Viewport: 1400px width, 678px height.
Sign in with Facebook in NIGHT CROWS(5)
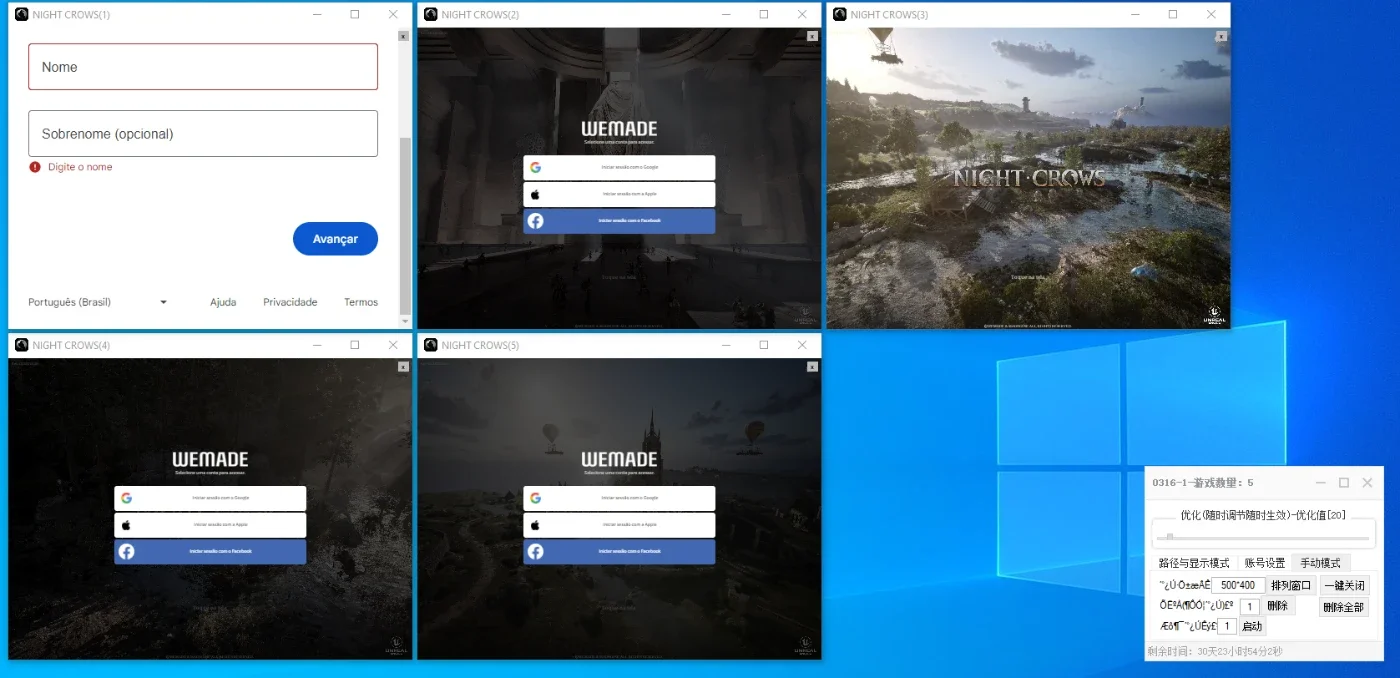point(619,552)
